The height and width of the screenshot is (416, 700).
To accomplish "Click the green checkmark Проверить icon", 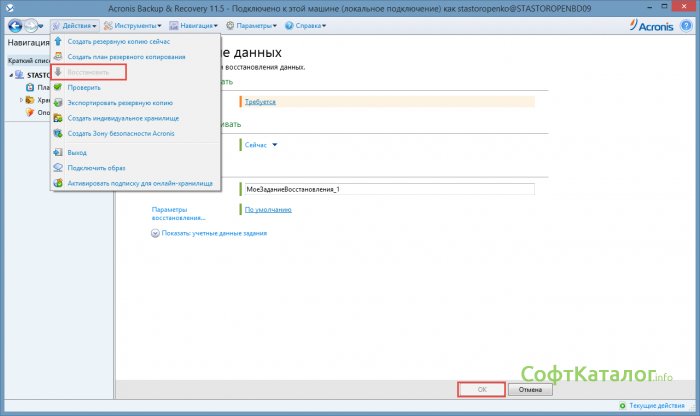I will pos(58,87).
